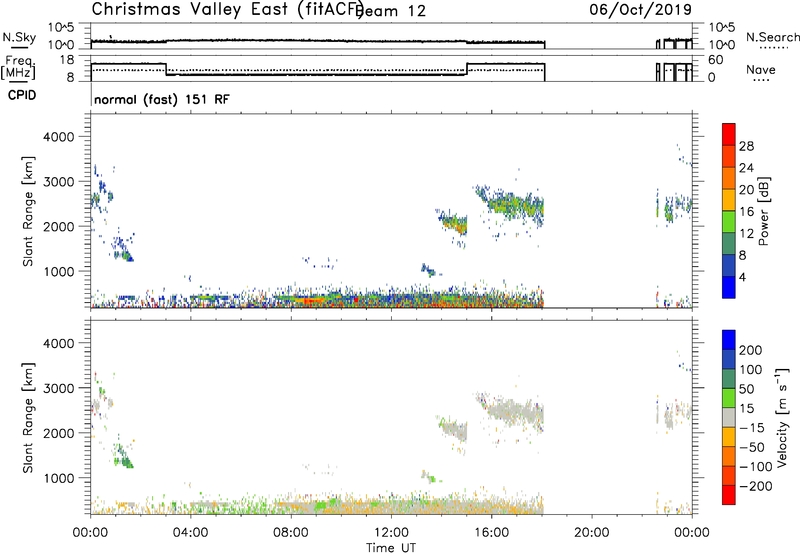Click the '12:00' time tick label
Screen dimensions: 800x554
[x=391, y=533]
